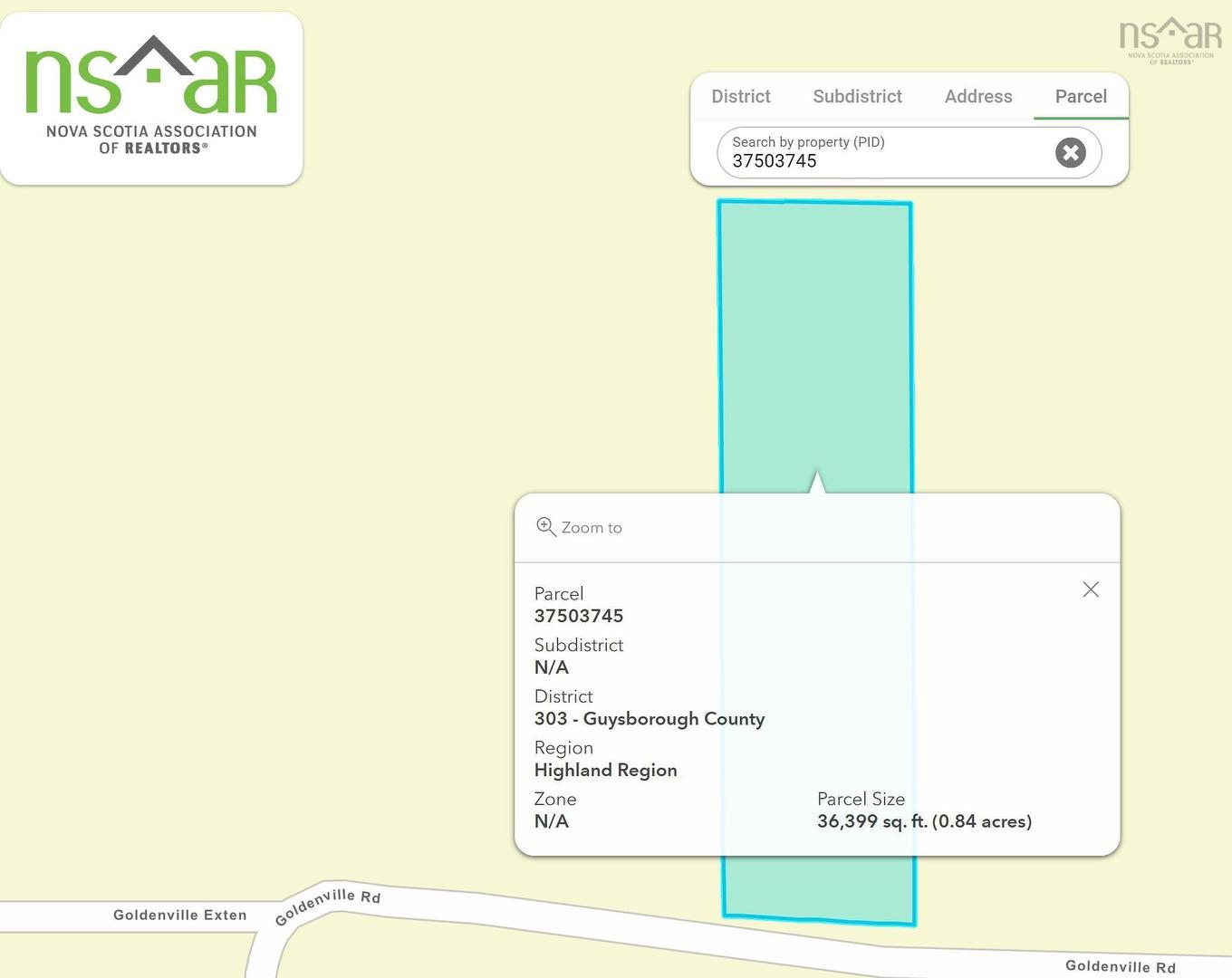Click the District value 303 Guysborough County

[650, 718]
